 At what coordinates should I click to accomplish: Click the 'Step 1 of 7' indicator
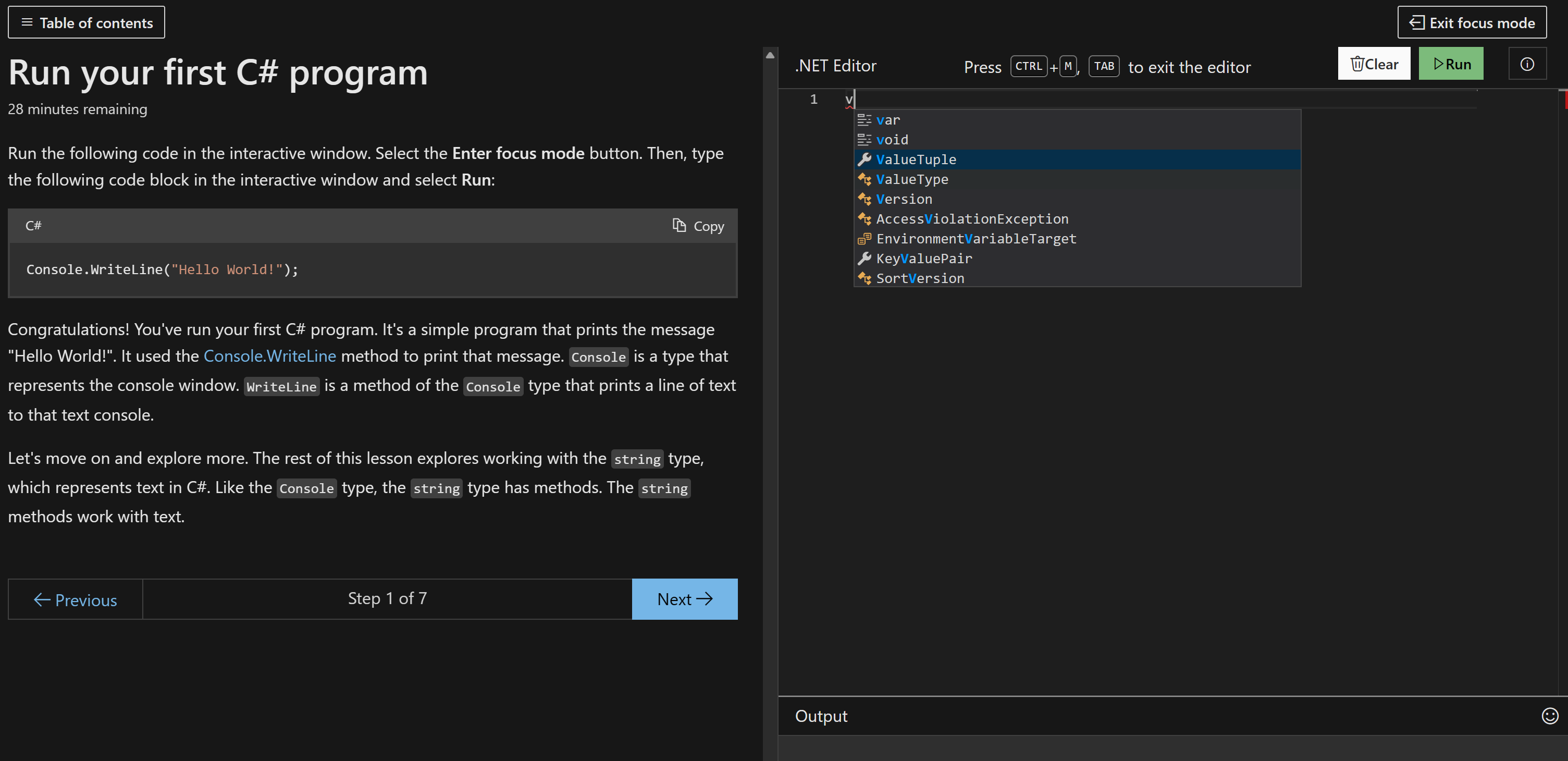click(387, 598)
